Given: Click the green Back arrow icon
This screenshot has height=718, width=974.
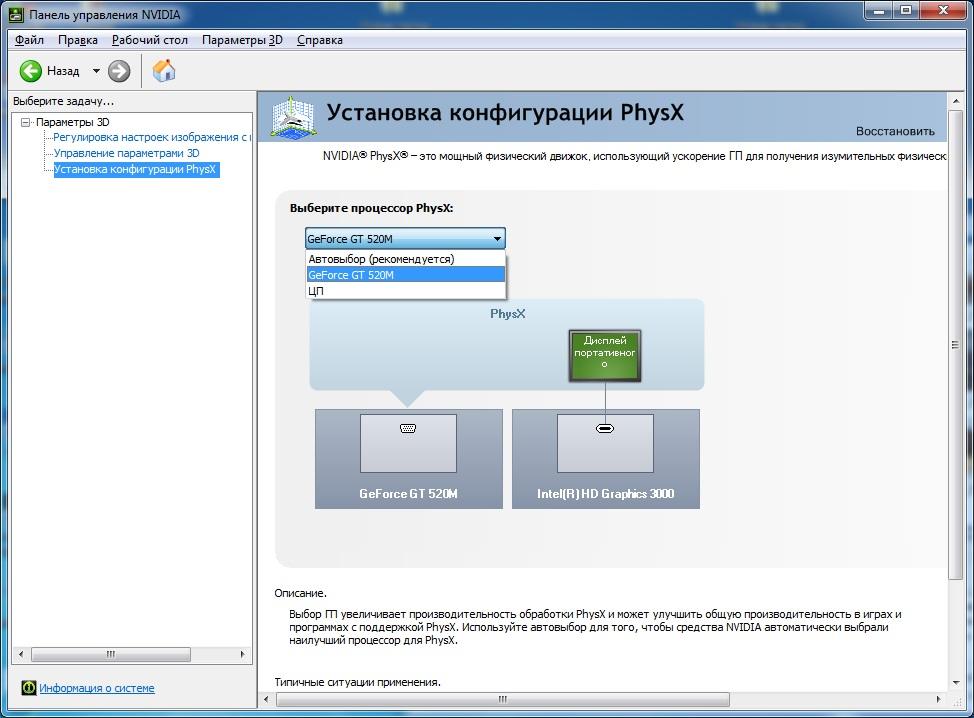Looking at the screenshot, I should [x=30, y=71].
